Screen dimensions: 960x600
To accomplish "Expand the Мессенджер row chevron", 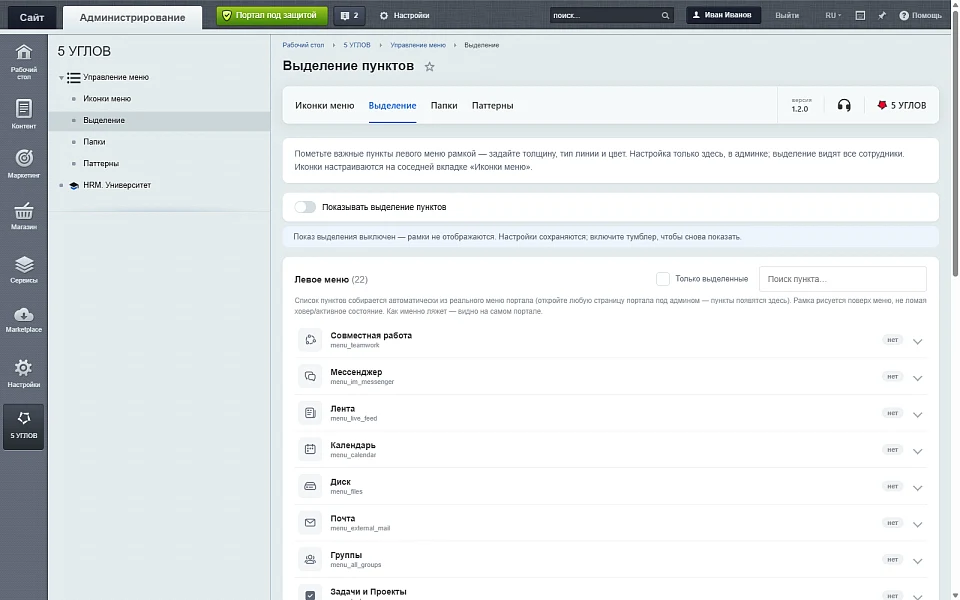I will tap(917, 378).
